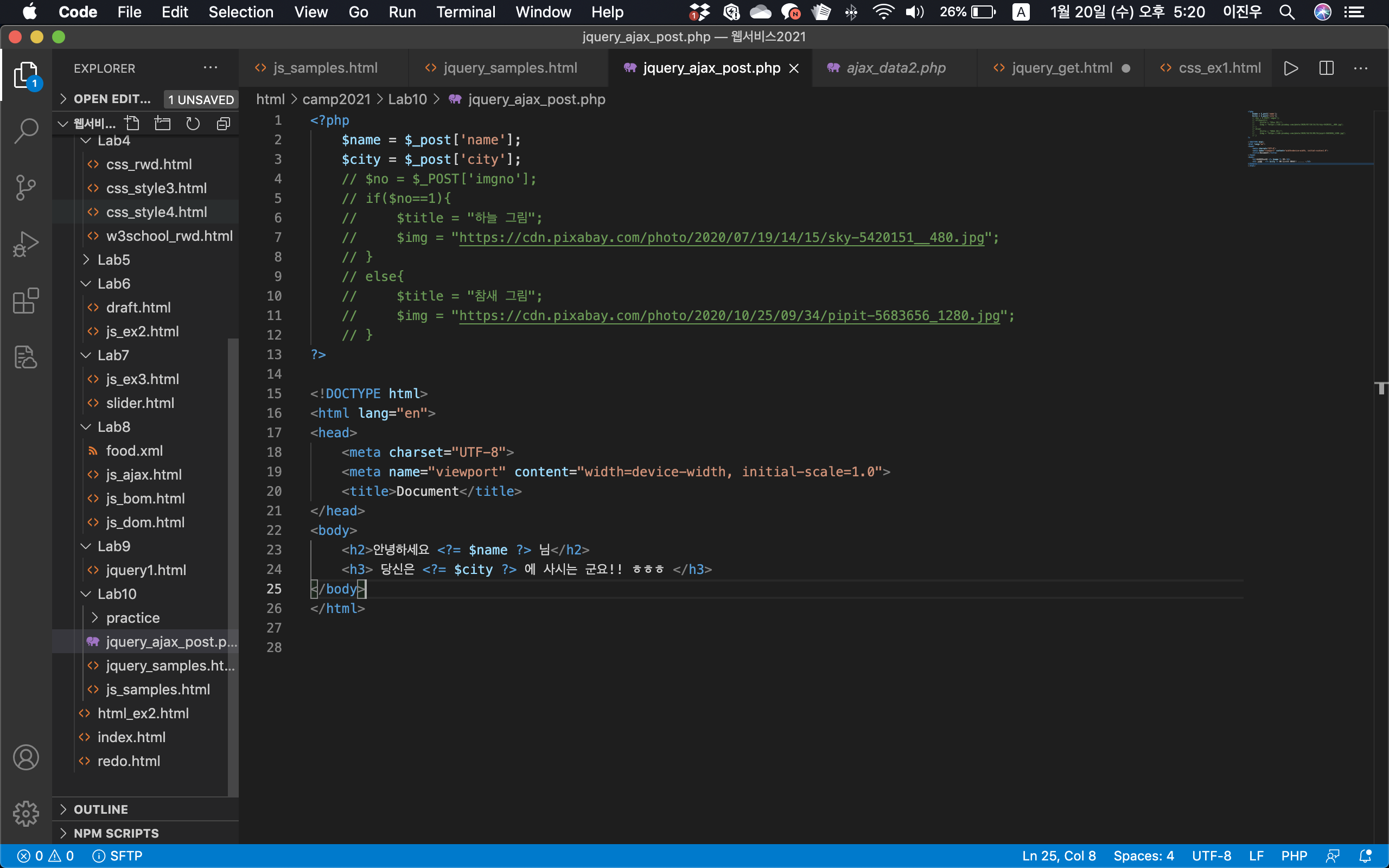1389x868 pixels.
Task: Collapse the Lab8 folder
Action: 113,426
